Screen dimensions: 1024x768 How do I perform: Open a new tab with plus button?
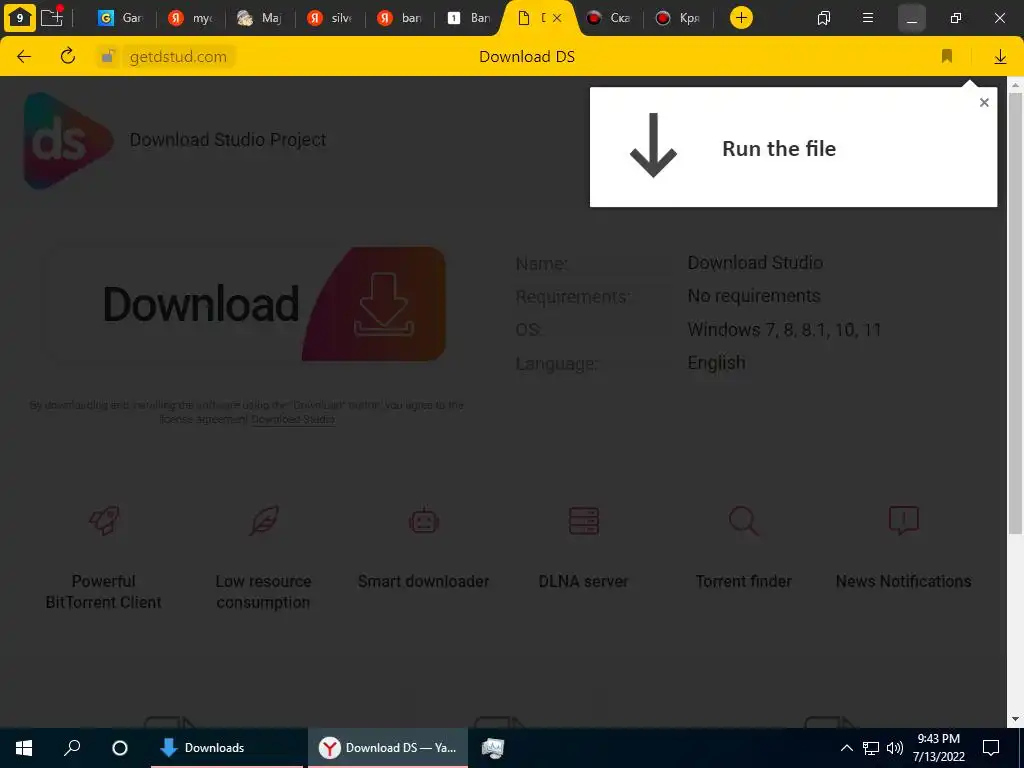pyautogui.click(x=741, y=18)
